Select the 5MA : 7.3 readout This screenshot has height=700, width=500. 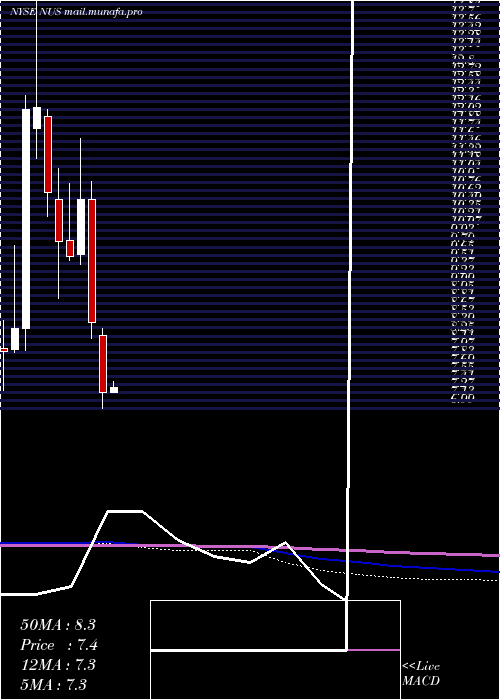pyautogui.click(x=54, y=684)
